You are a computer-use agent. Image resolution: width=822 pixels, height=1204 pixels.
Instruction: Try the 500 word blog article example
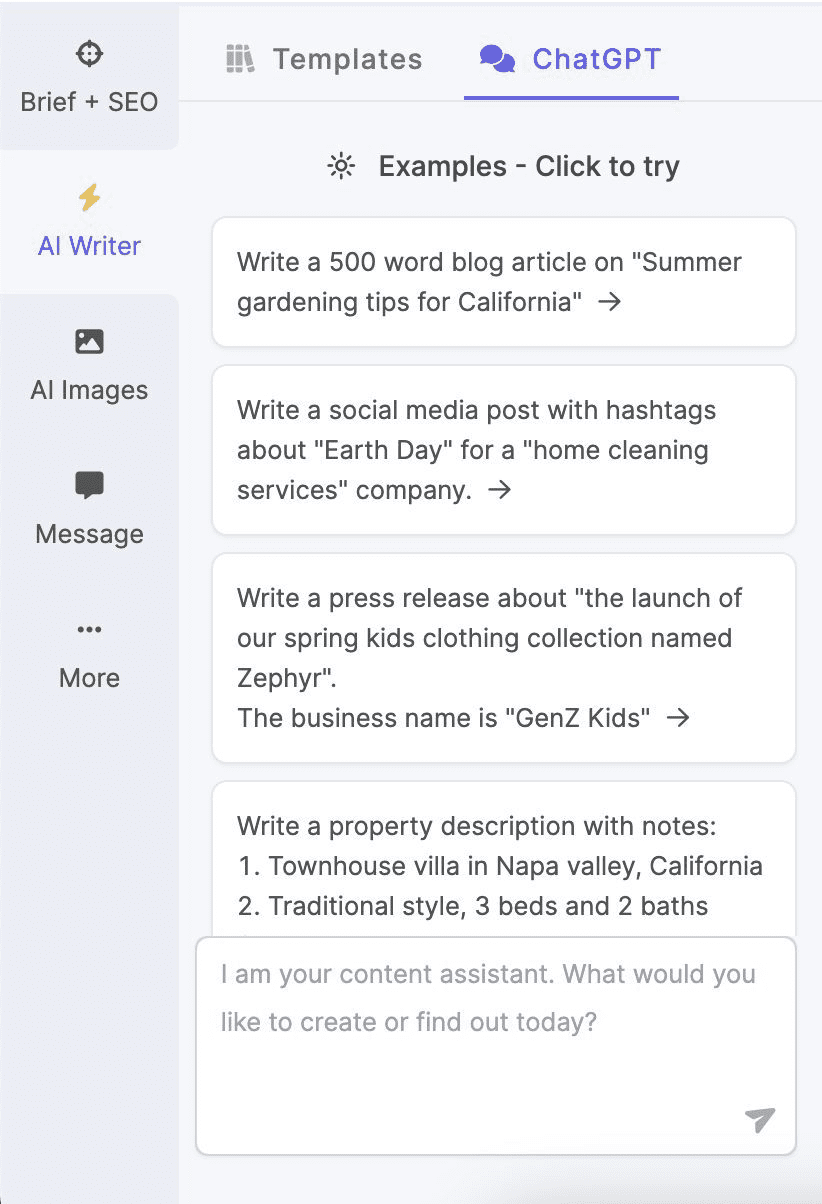pyautogui.click(x=504, y=282)
